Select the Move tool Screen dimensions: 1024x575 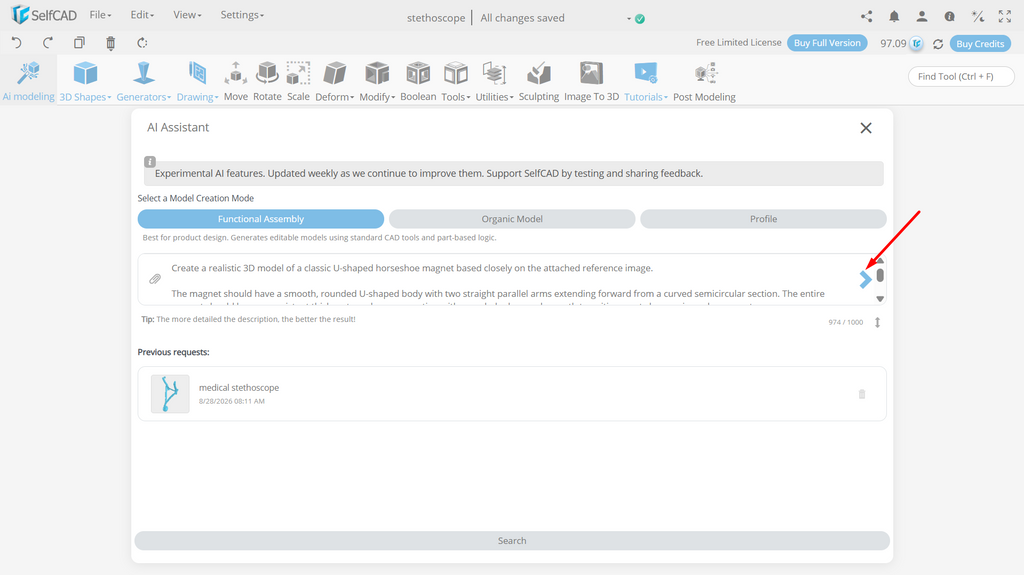[236, 81]
